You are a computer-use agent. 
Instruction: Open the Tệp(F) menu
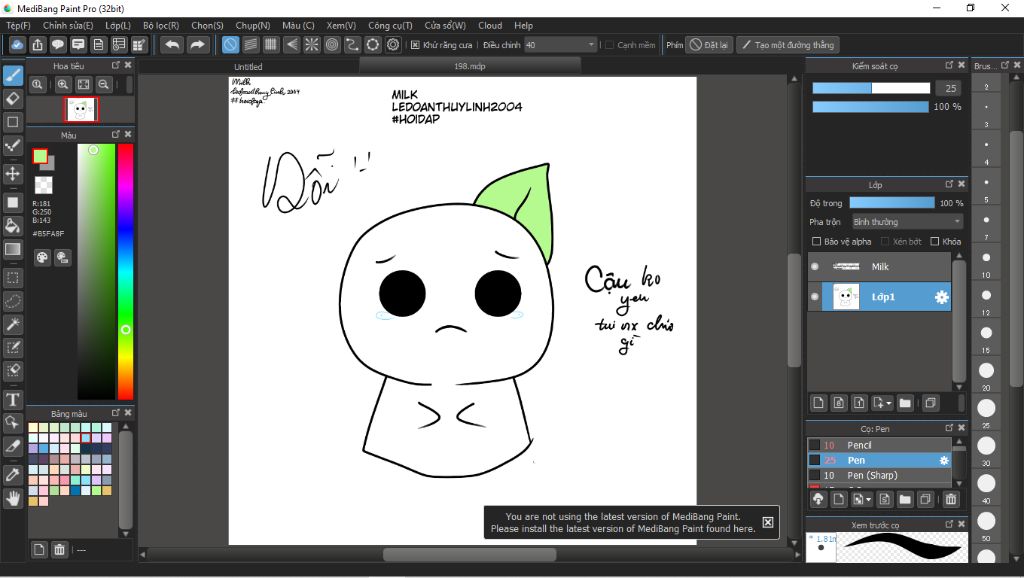(18, 25)
